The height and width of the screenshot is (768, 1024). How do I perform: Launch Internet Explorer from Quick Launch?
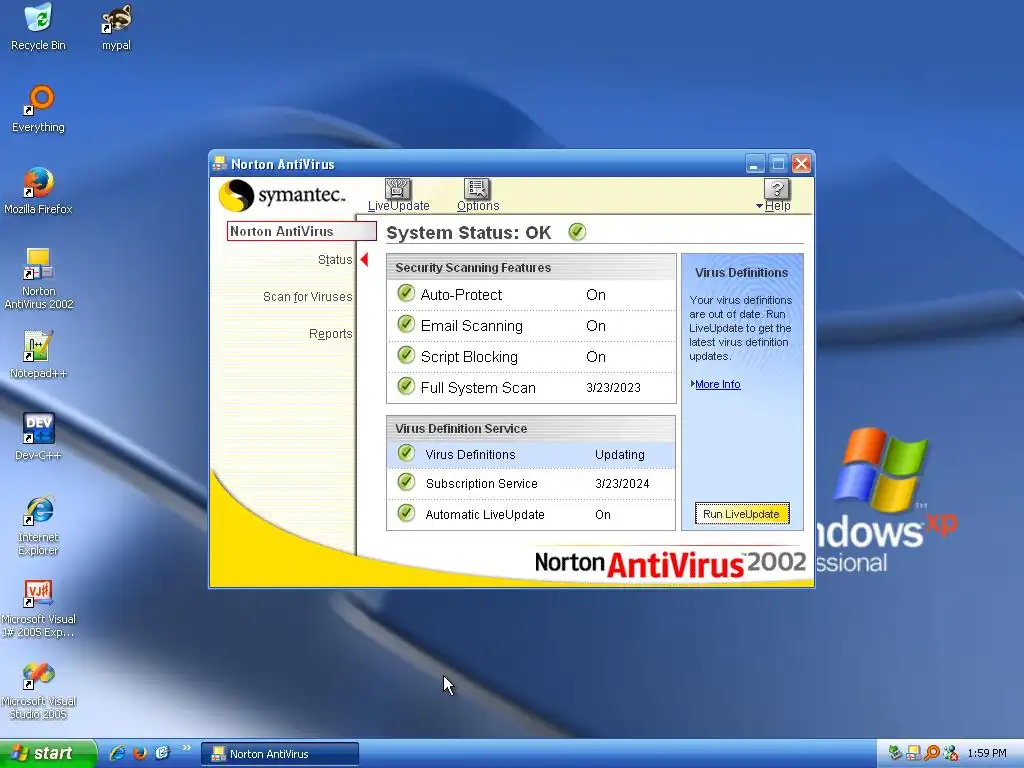point(118,753)
